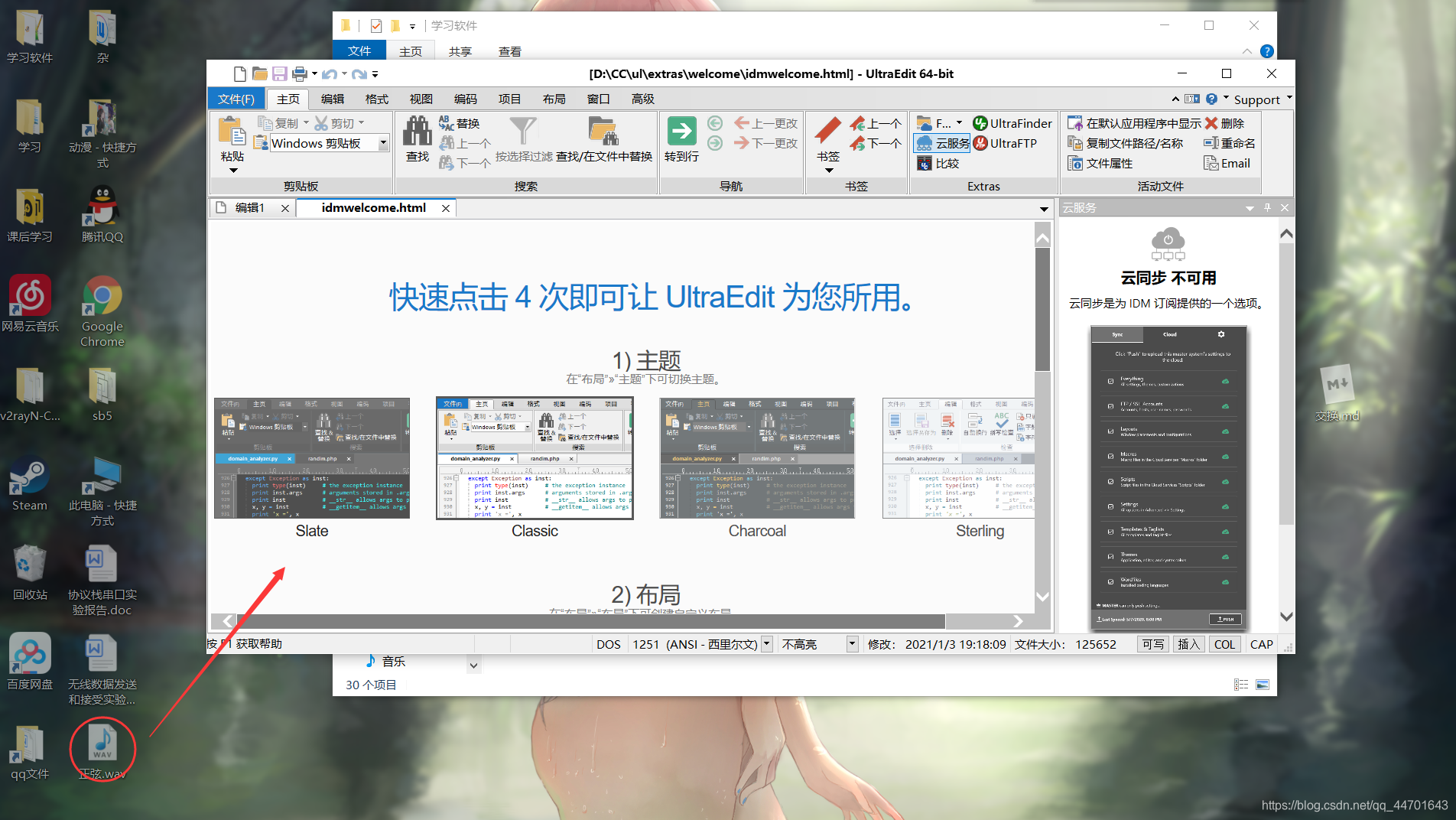
Task: Open the 文件(F) menu
Action: pos(236,99)
